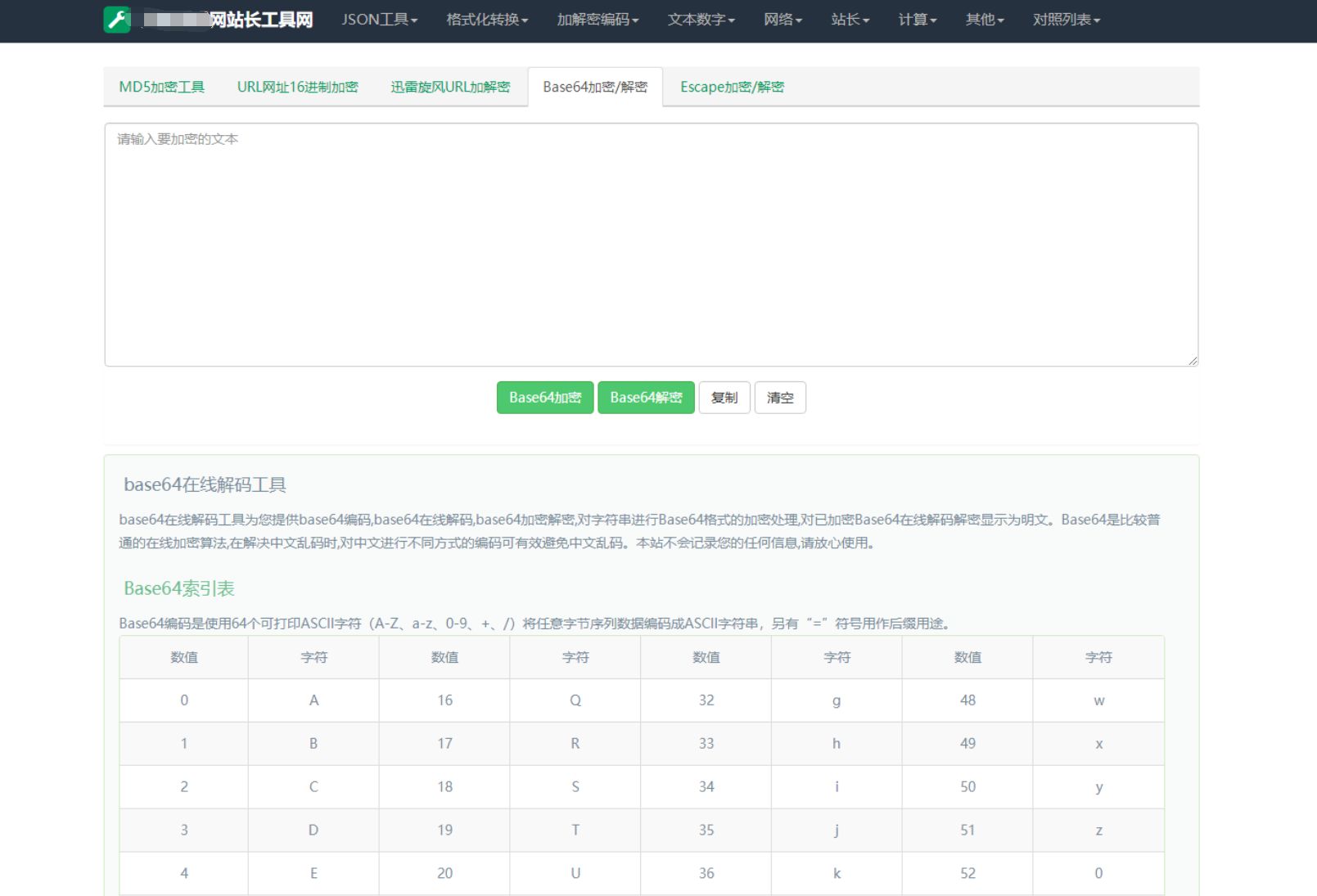The image size is (1317, 896).
Task: Open the 网络 dropdown in navbar
Action: 783,20
